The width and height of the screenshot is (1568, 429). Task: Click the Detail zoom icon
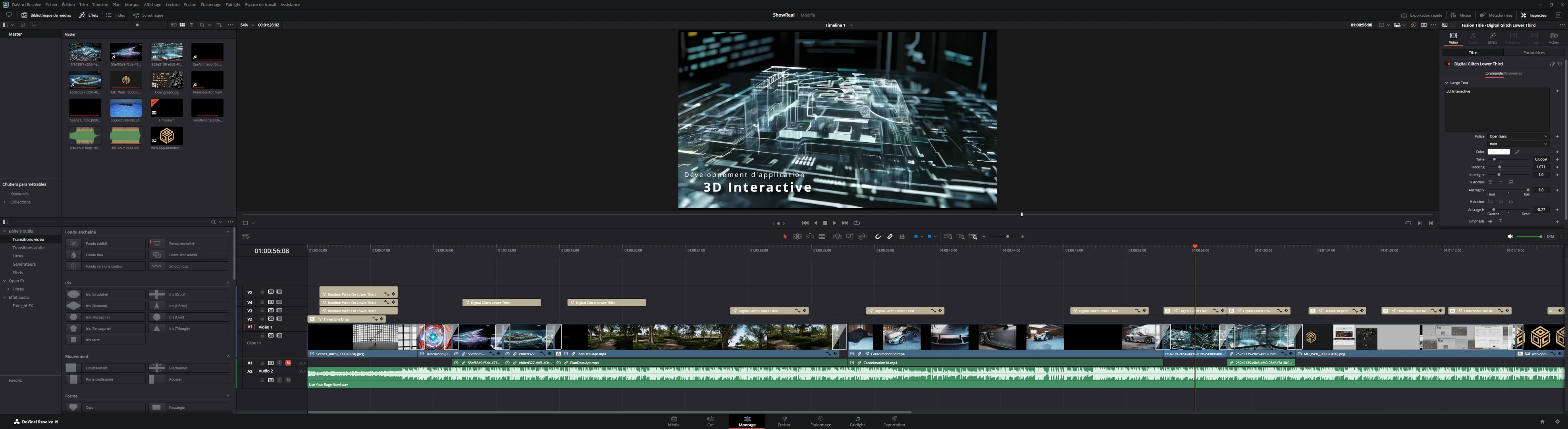pos(961,236)
